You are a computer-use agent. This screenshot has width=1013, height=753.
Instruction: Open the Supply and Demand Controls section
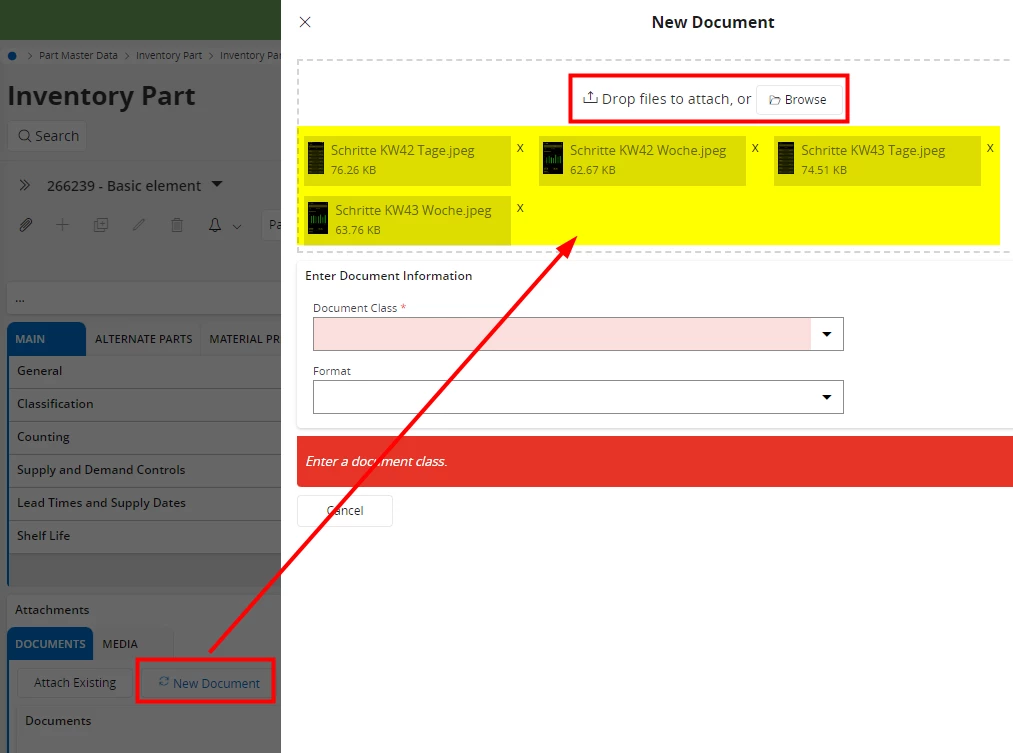[x=145, y=470]
